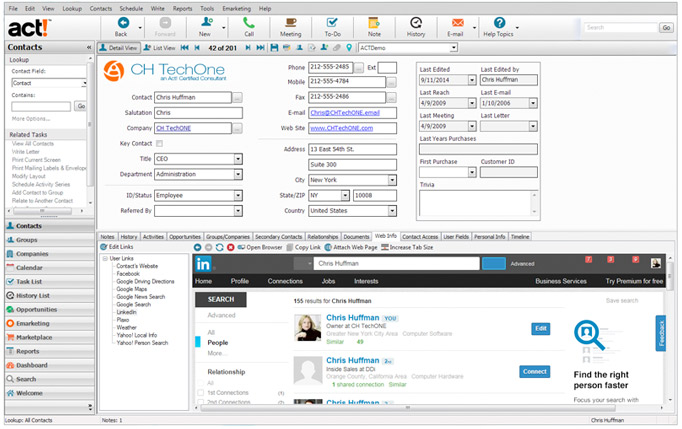Image resolution: width=682 pixels, height=429 pixels.
Task: Click the LinkedIn page horizontal scrollbar
Action: tap(408, 408)
